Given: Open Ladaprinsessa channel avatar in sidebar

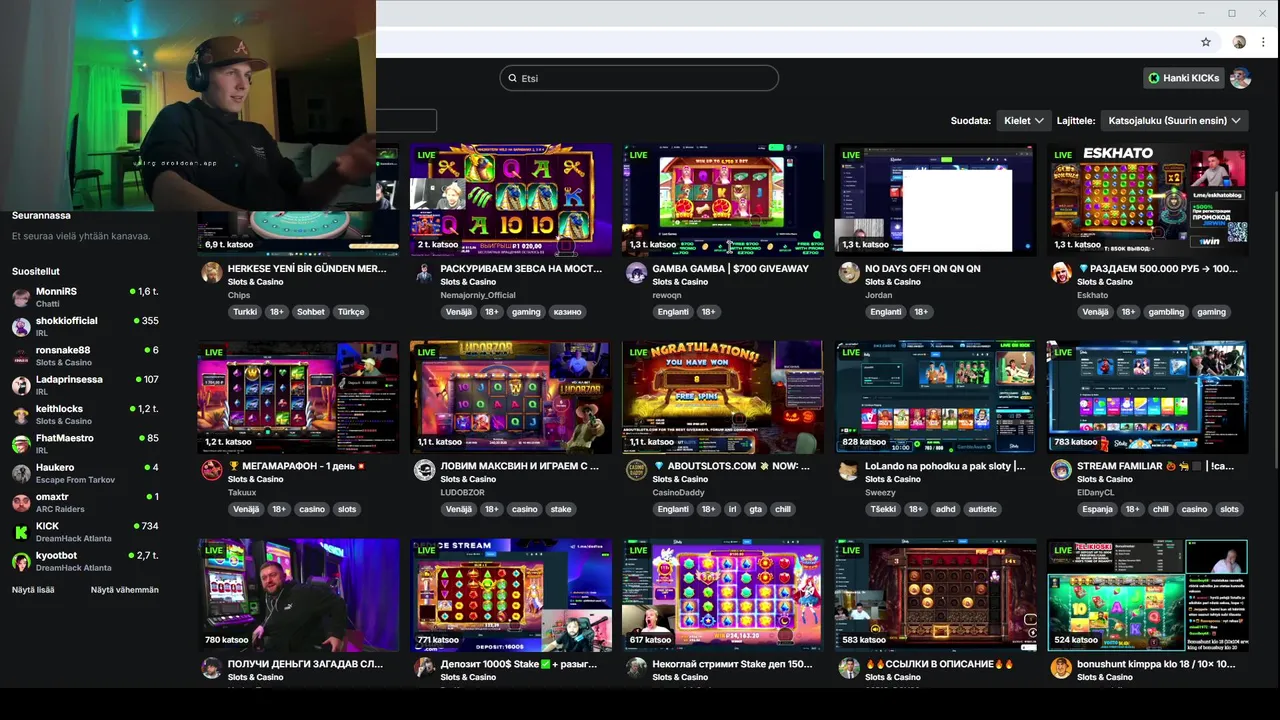Looking at the screenshot, I should [x=21, y=385].
